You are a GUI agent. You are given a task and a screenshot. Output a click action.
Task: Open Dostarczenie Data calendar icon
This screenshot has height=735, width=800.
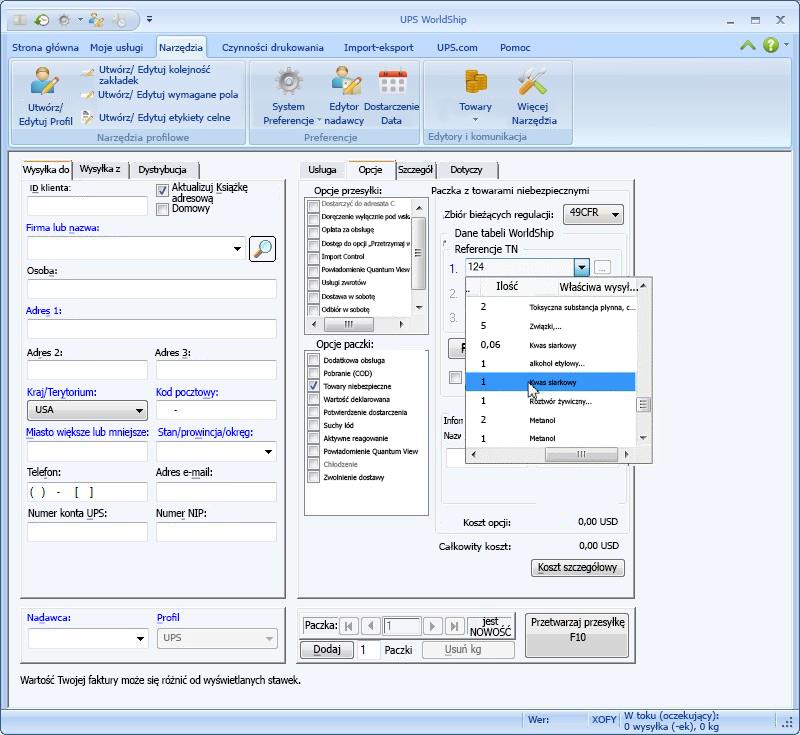[x=392, y=82]
